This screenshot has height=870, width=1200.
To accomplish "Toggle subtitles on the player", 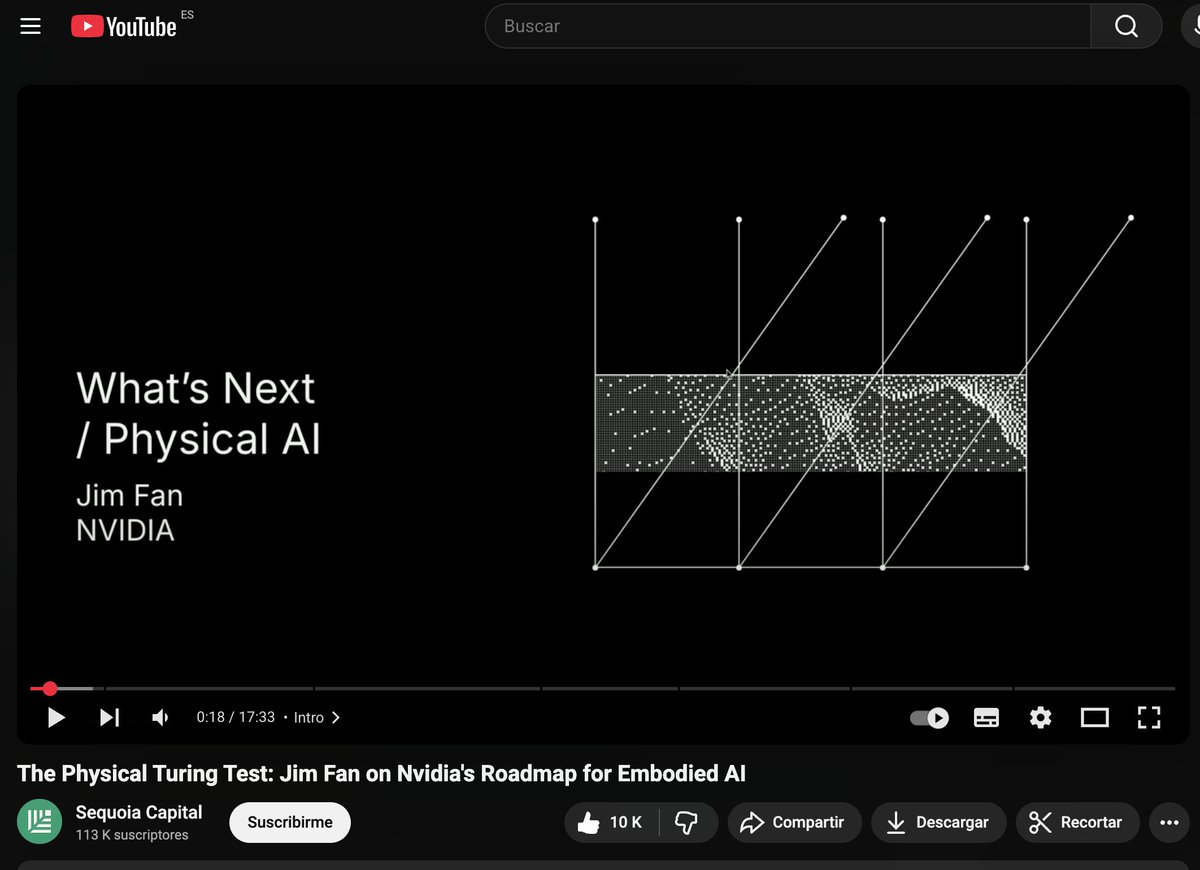I will click(x=986, y=717).
